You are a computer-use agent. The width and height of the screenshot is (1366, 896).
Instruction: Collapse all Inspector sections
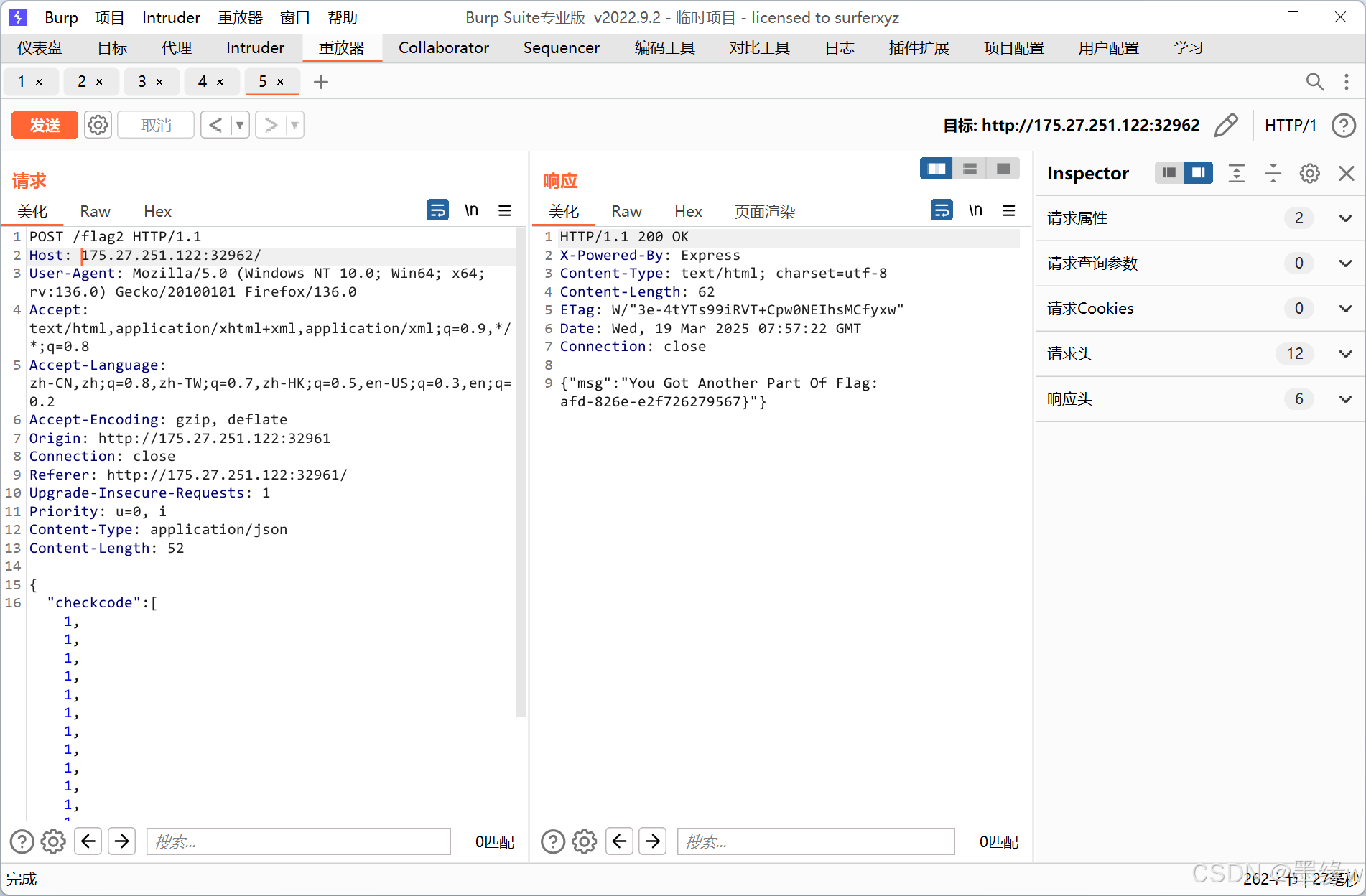pyautogui.click(x=1273, y=173)
